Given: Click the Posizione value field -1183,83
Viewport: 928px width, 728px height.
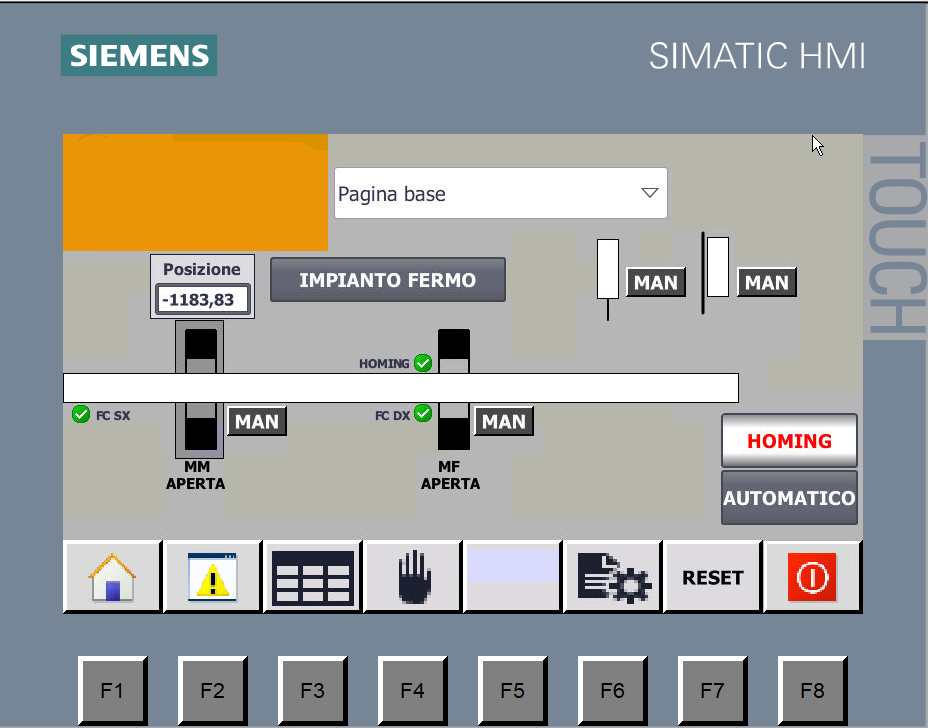Looking at the screenshot, I should pos(202,299).
